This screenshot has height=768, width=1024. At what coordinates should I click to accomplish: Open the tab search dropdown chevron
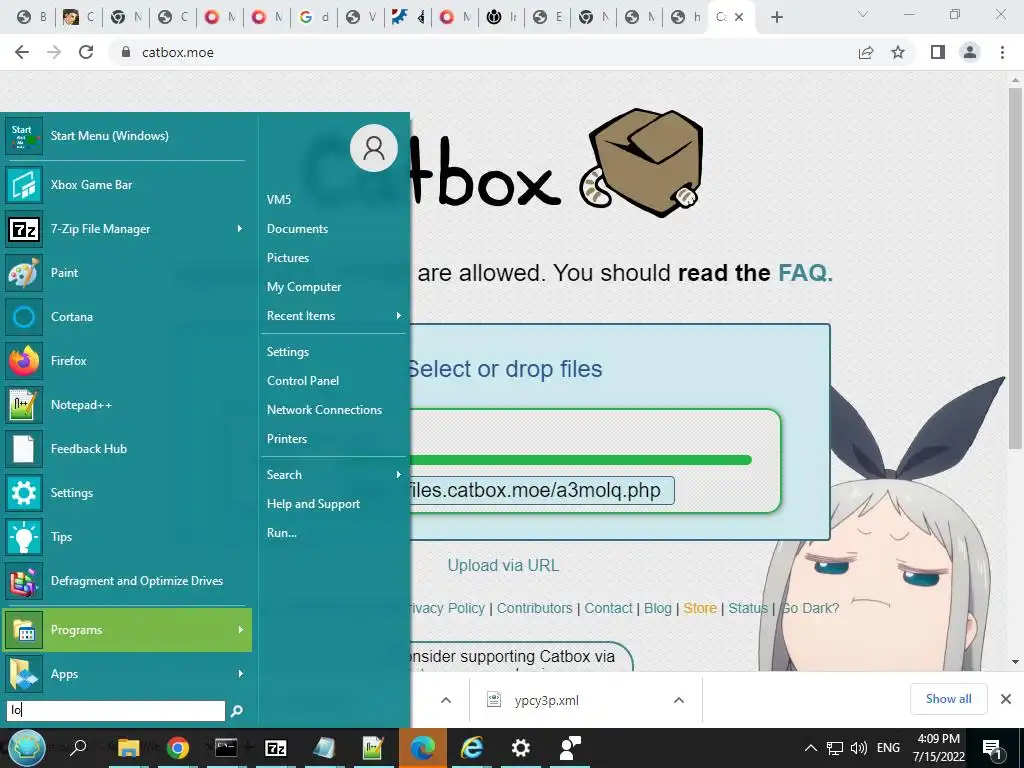pos(863,14)
